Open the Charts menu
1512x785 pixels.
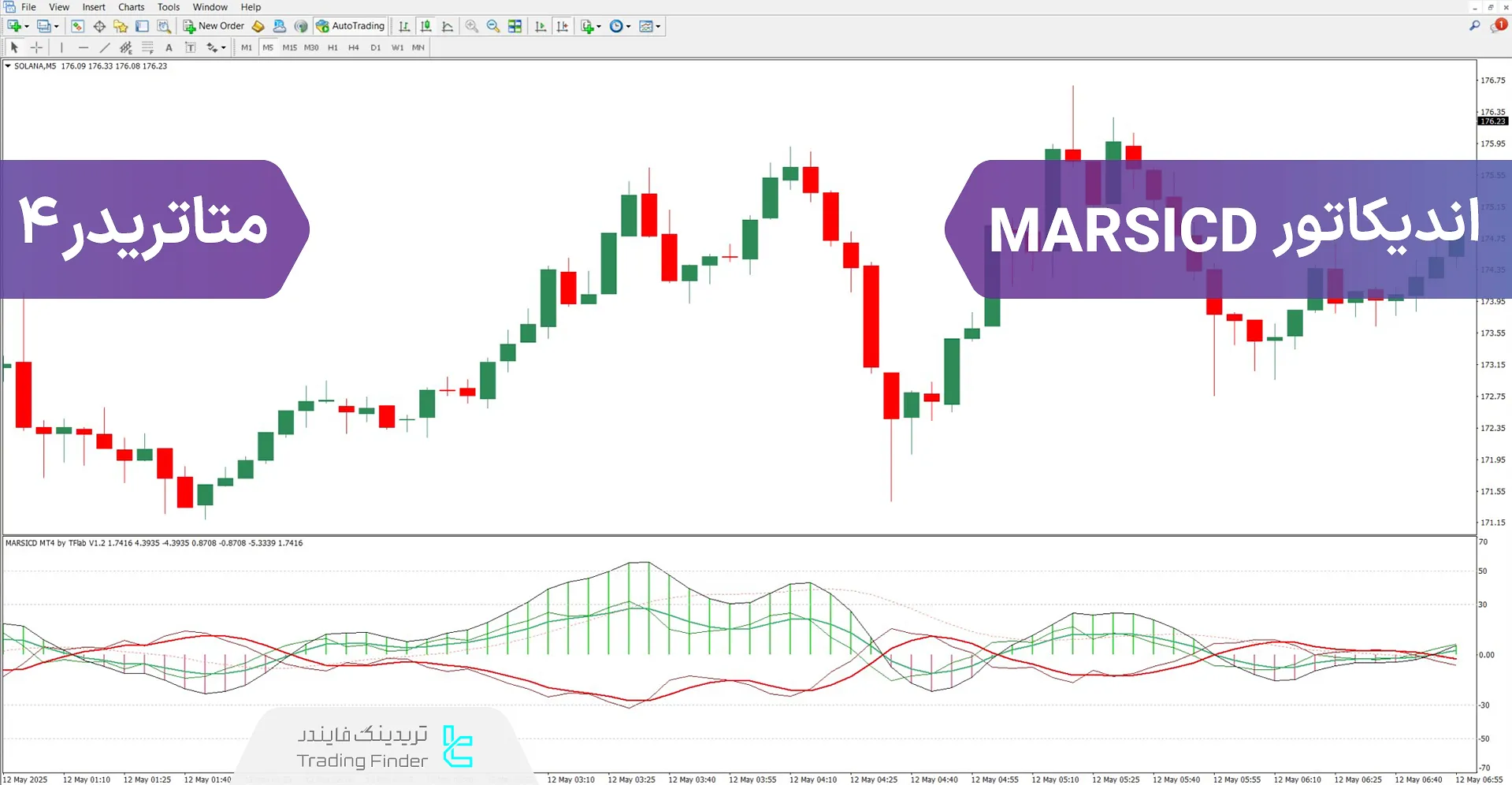click(x=131, y=7)
